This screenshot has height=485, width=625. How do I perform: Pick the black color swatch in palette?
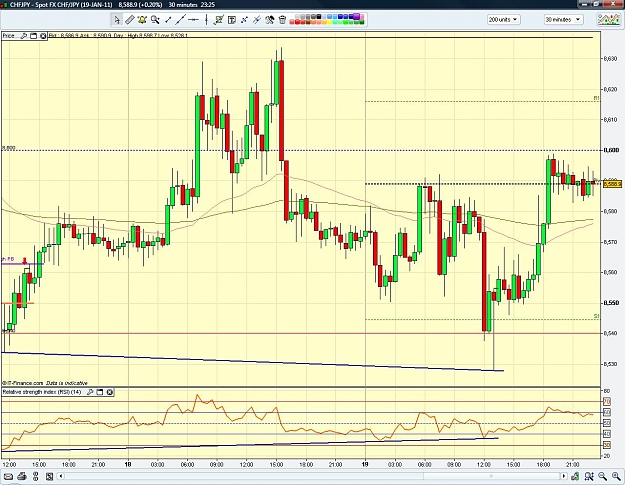[319, 17]
